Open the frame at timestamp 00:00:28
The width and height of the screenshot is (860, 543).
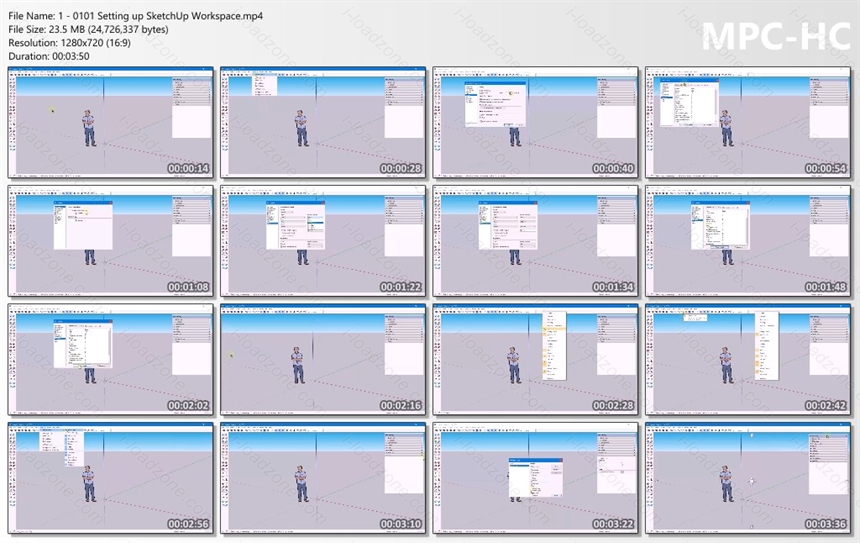(x=323, y=122)
